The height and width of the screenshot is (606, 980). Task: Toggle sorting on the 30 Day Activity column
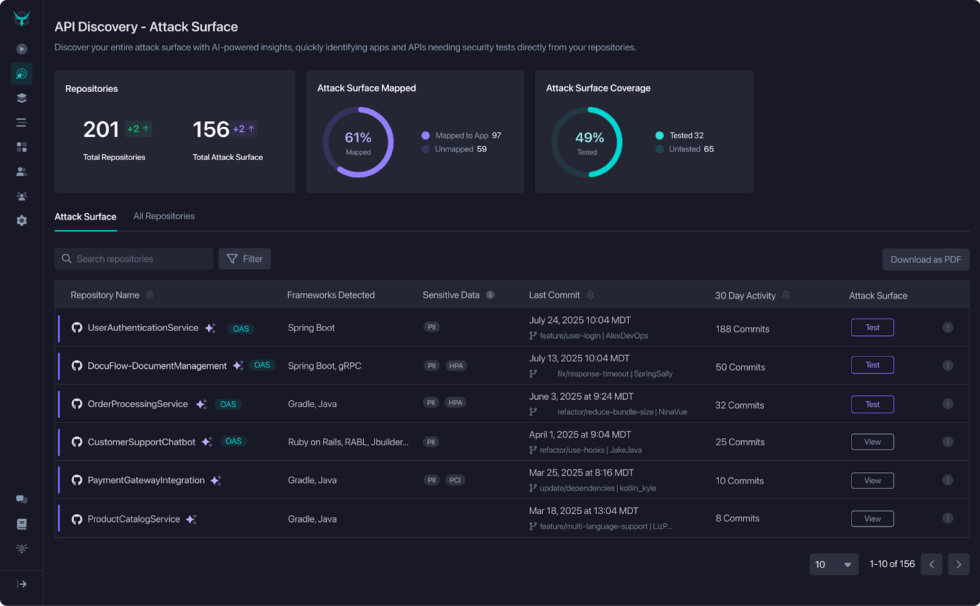coord(786,295)
